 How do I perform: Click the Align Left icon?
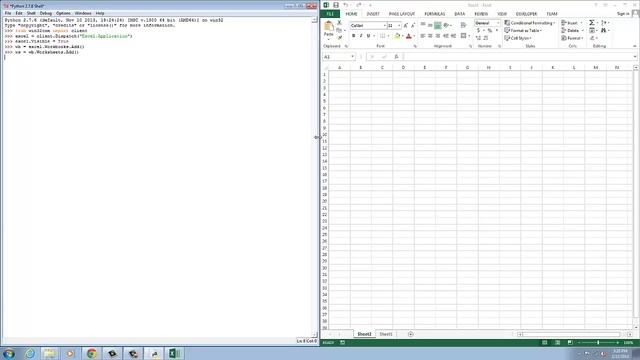[423, 36]
